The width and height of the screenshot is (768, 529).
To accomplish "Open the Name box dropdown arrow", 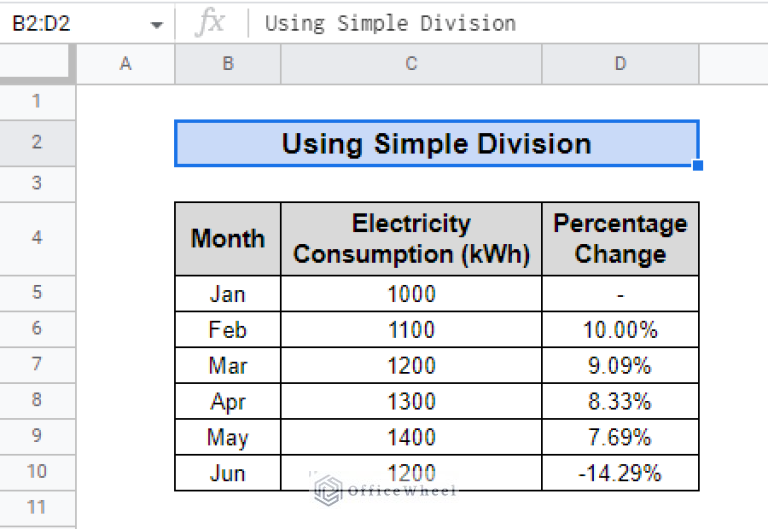I will (156, 23).
